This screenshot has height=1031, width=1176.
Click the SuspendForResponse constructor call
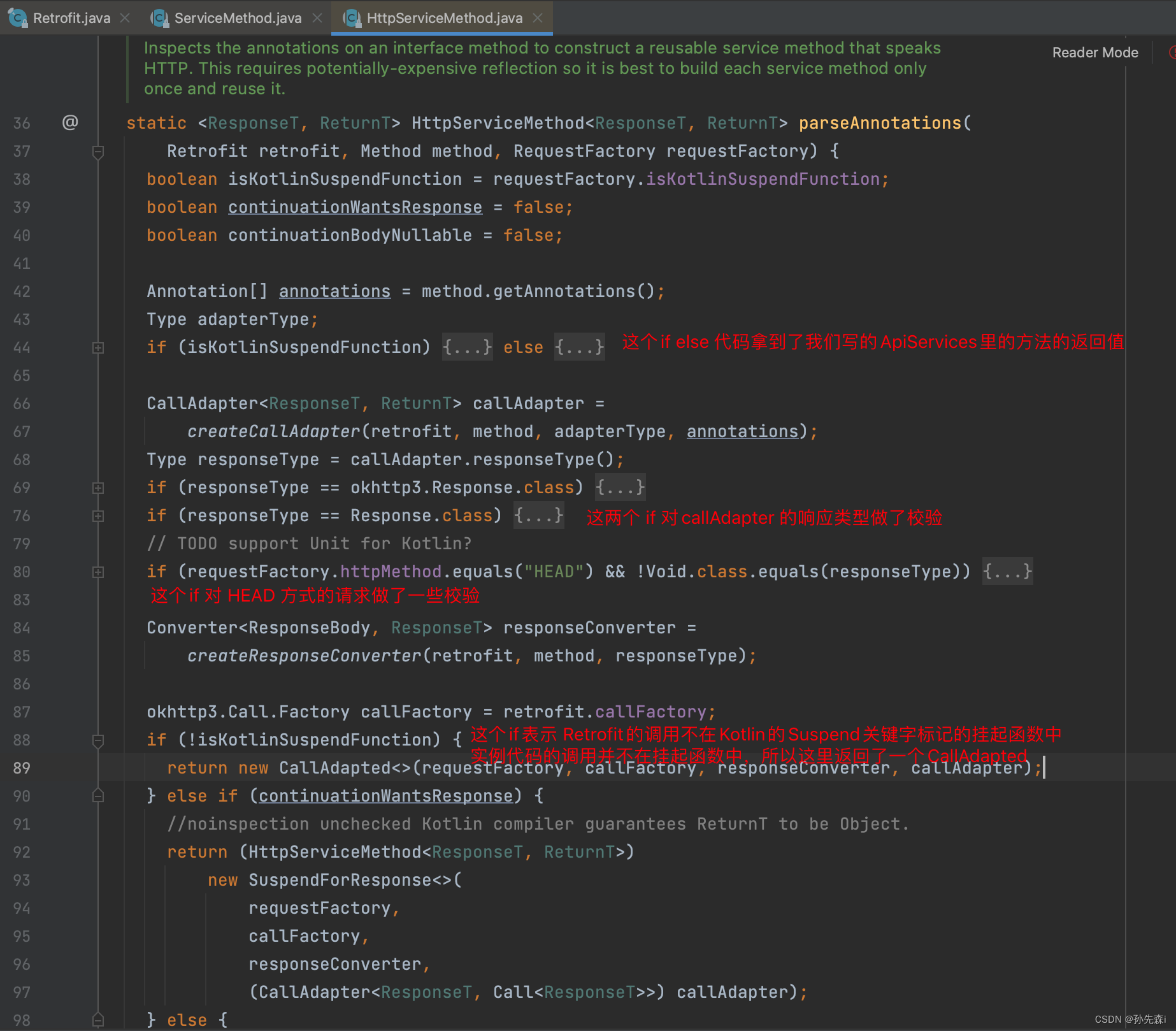point(340,880)
